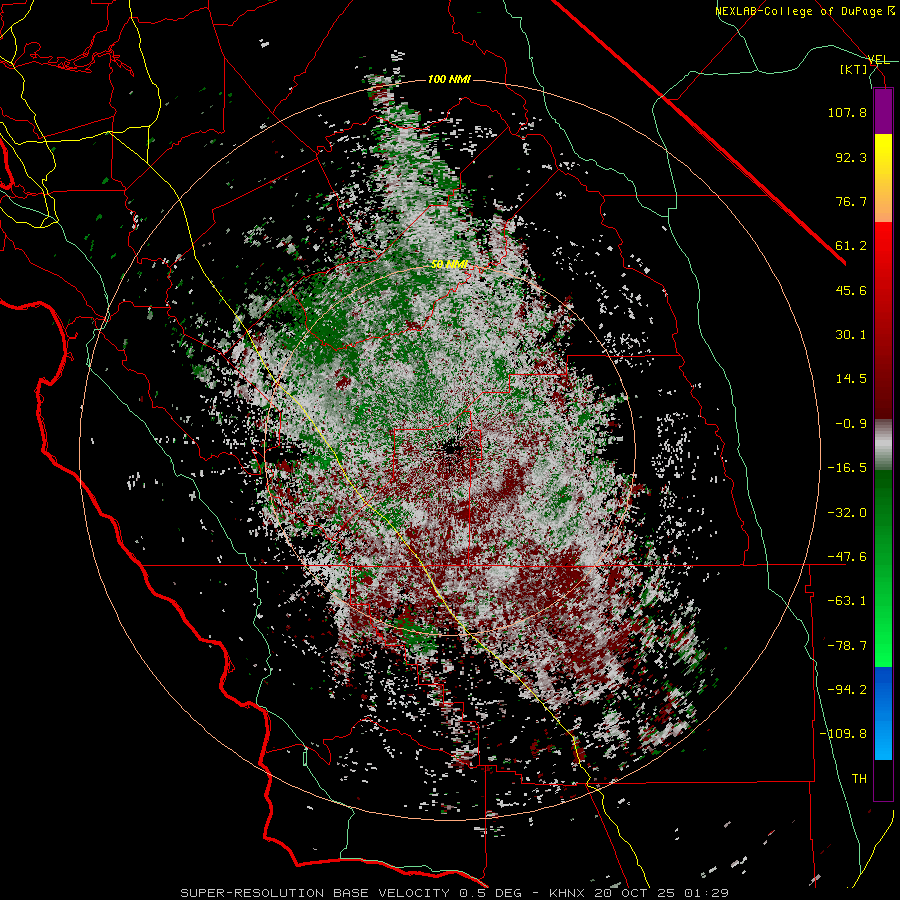Screen dimensions: 900x900
Task: Click the 50 NMI range ring label
Action: click(x=449, y=265)
